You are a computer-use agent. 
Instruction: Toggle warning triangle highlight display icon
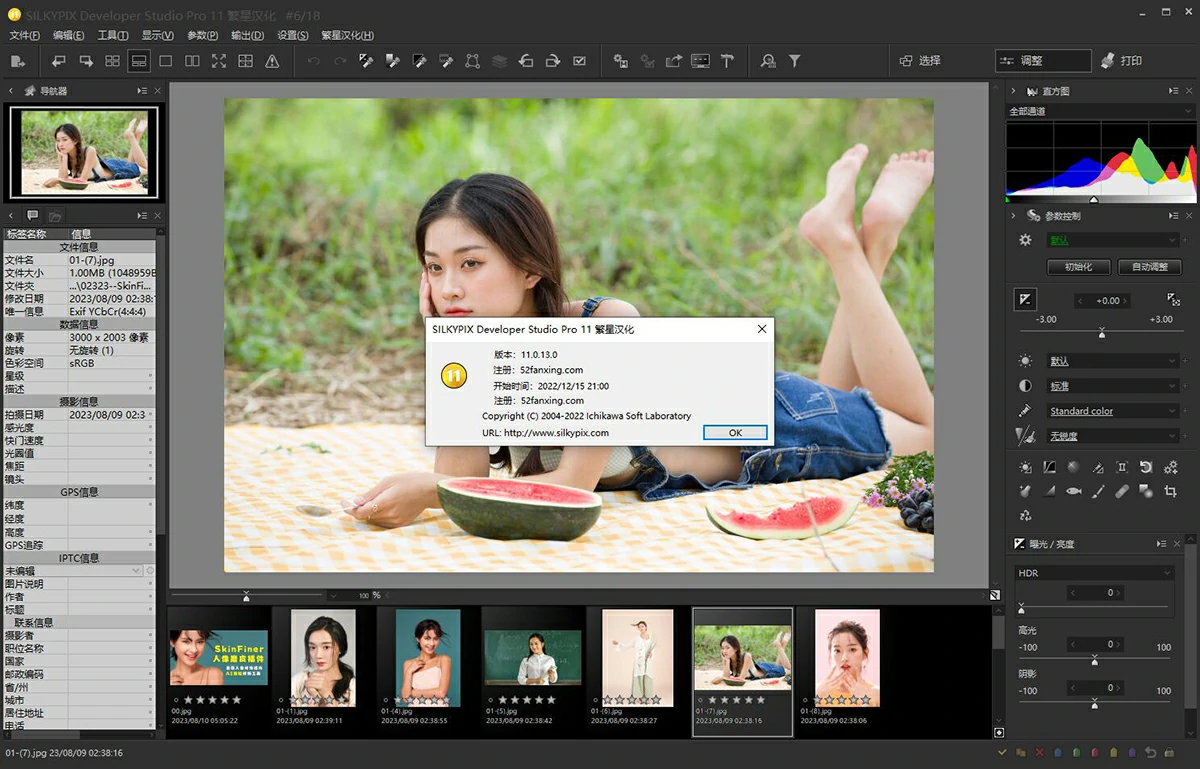[x=272, y=61]
